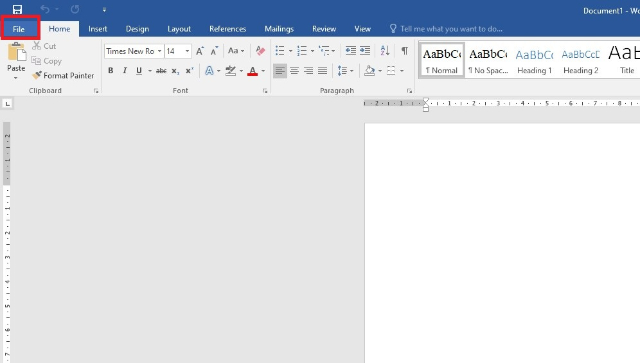Viewport: 640px width, 363px height.
Task: Click the first line indent marker on ruler
Action: (x=426, y=100)
